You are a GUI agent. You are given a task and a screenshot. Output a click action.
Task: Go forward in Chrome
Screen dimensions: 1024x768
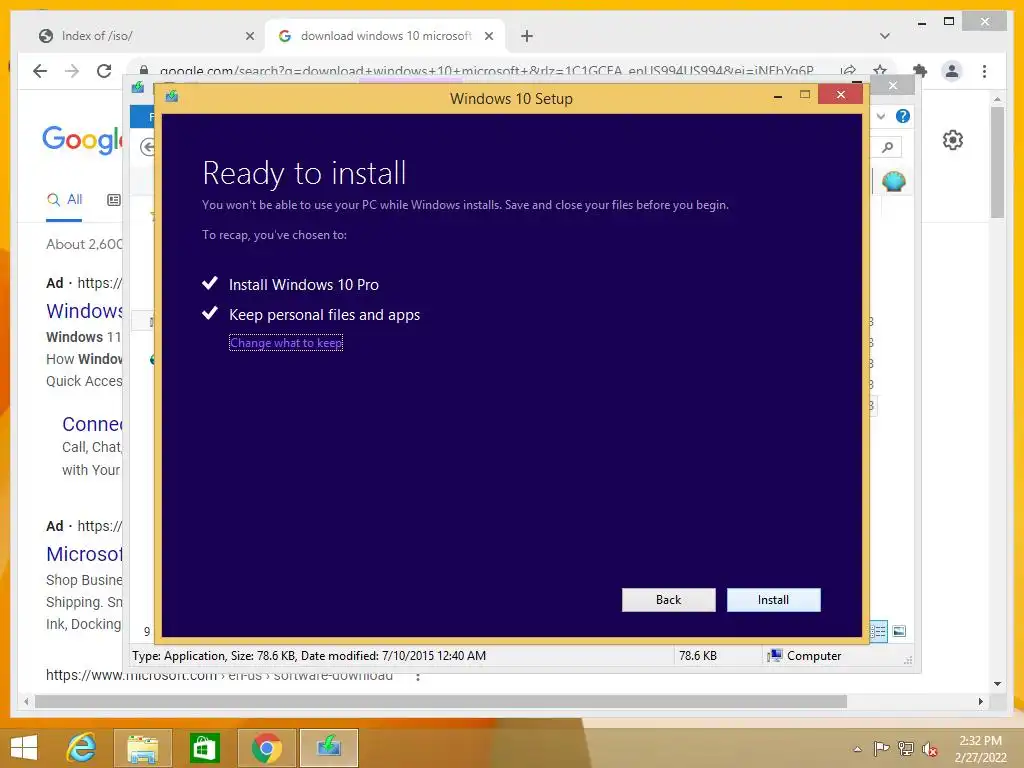click(72, 71)
